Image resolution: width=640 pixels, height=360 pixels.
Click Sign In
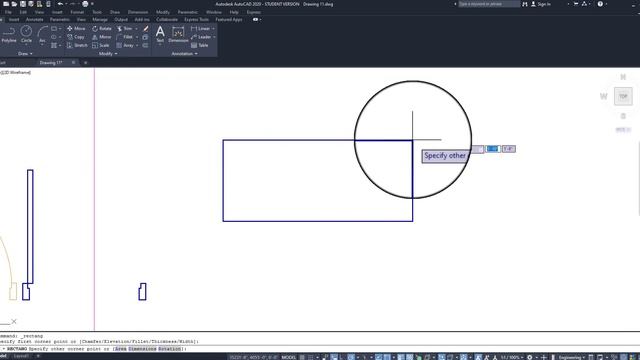[544, 4]
